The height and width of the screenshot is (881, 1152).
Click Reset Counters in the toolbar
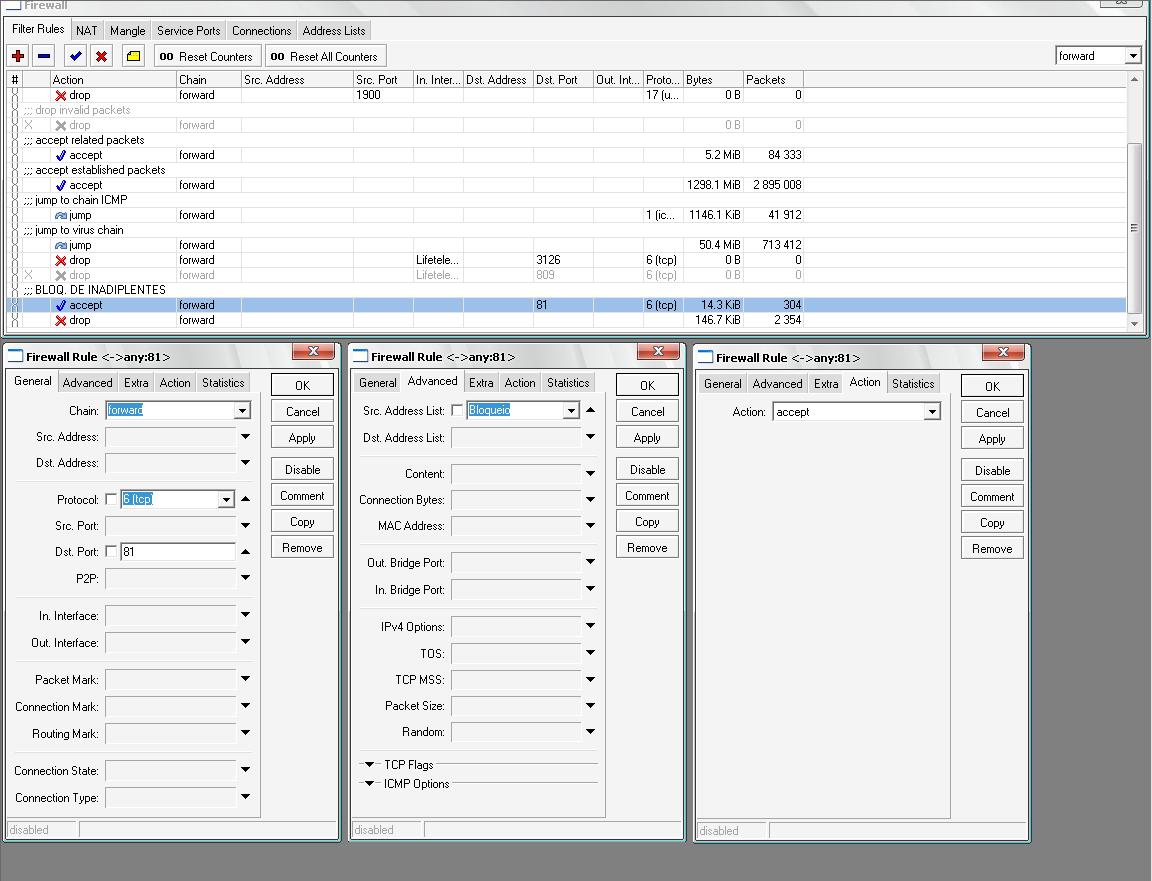click(x=207, y=56)
